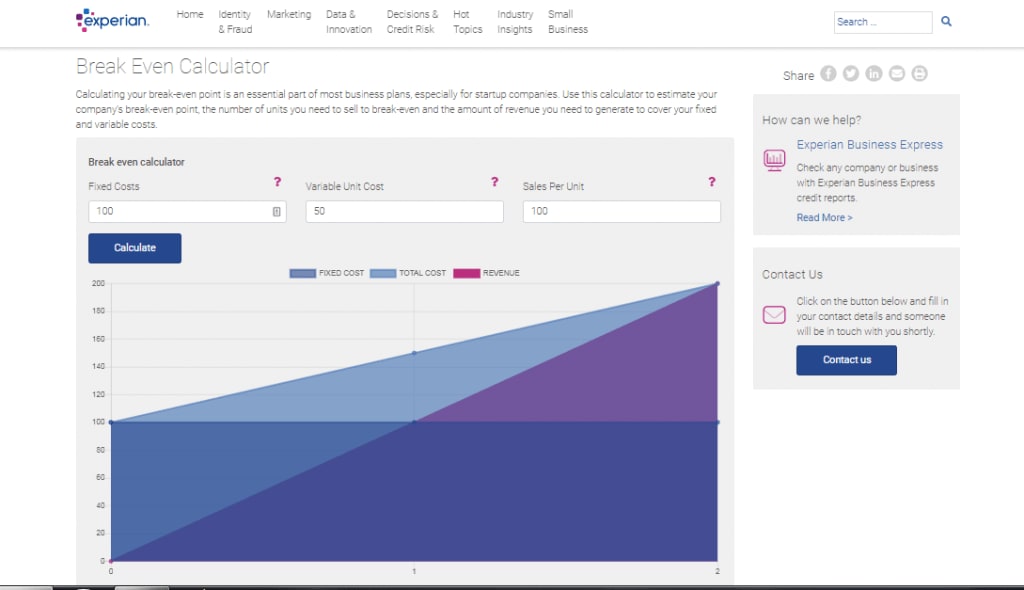Share on LinkedIn icon

[874, 74]
